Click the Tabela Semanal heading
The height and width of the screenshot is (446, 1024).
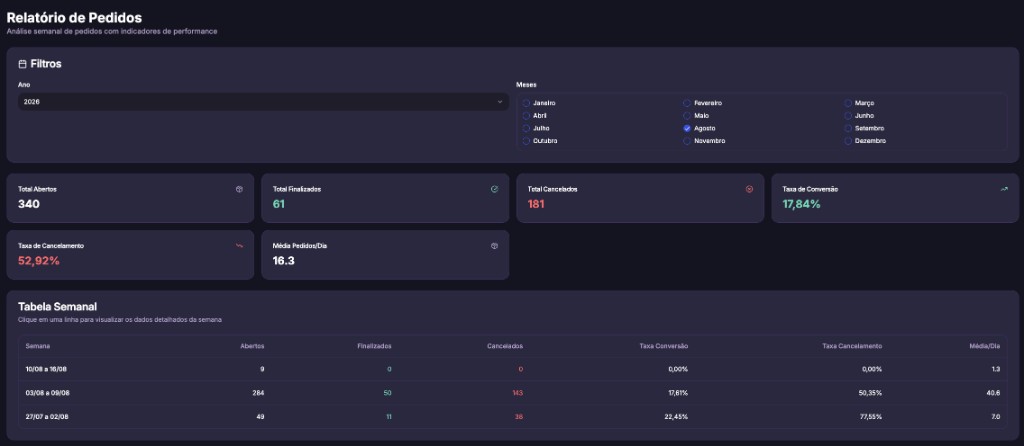(57, 306)
